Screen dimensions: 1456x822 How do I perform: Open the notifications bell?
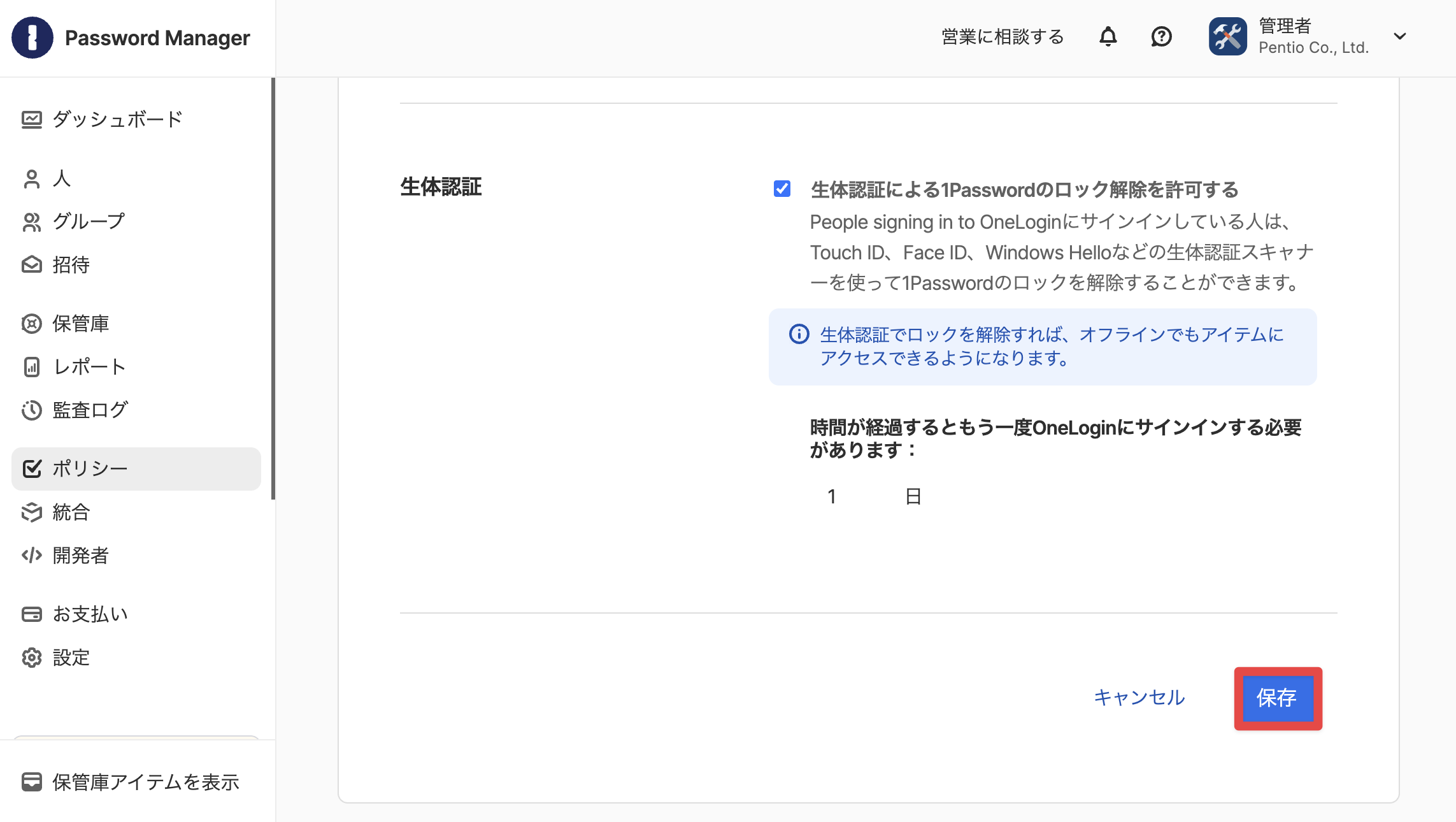(1108, 37)
